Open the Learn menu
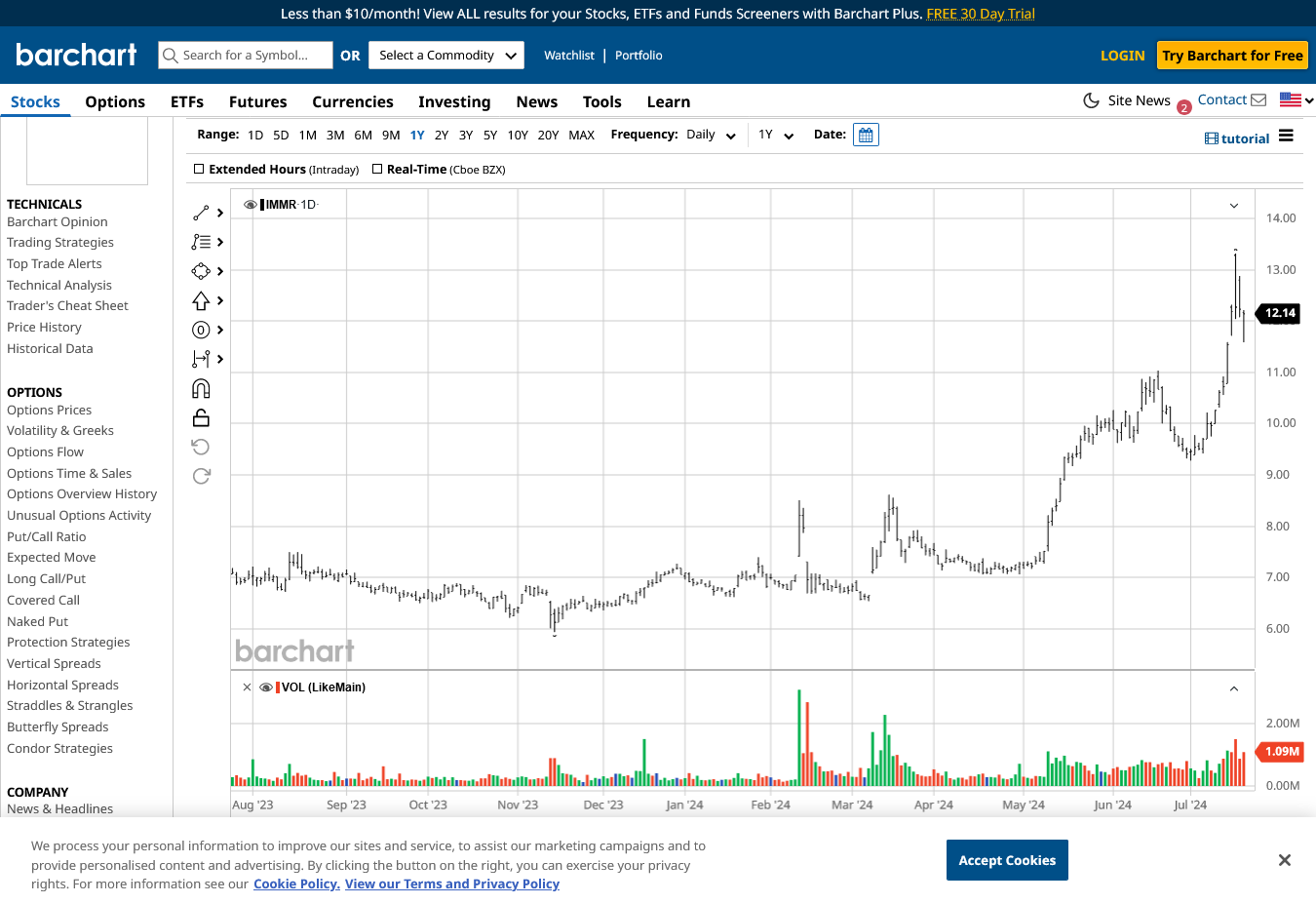 coord(669,101)
